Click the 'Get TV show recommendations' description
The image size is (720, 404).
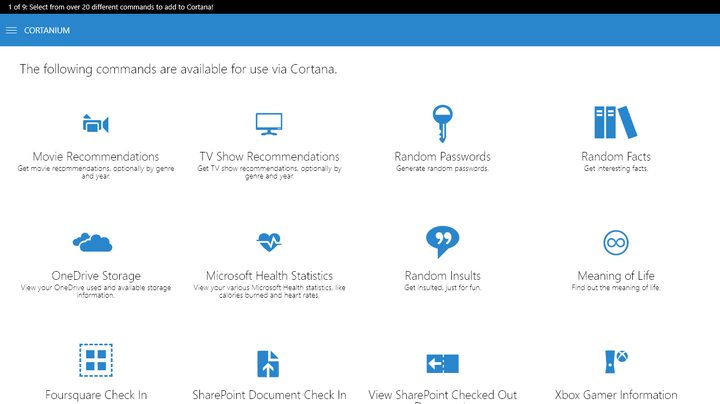click(269, 172)
